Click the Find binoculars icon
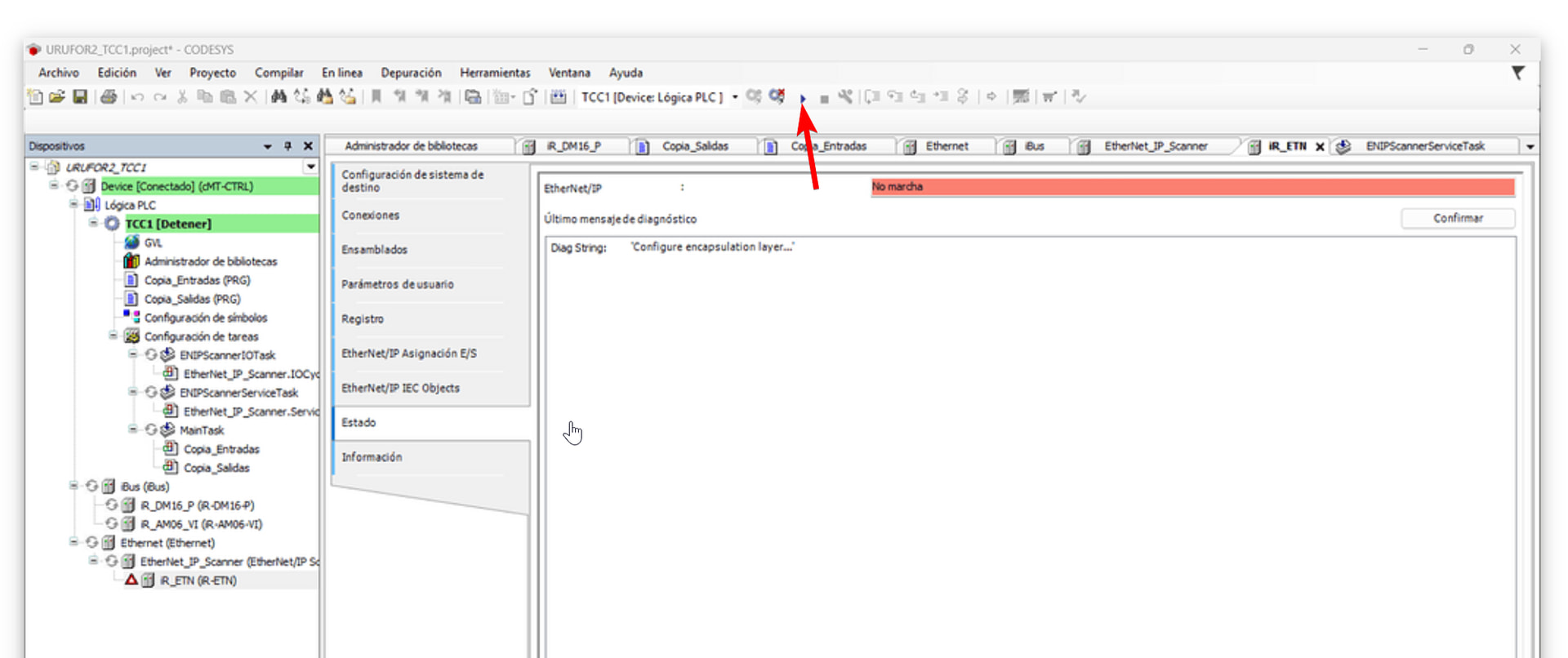The image size is (1568, 658). [x=278, y=97]
